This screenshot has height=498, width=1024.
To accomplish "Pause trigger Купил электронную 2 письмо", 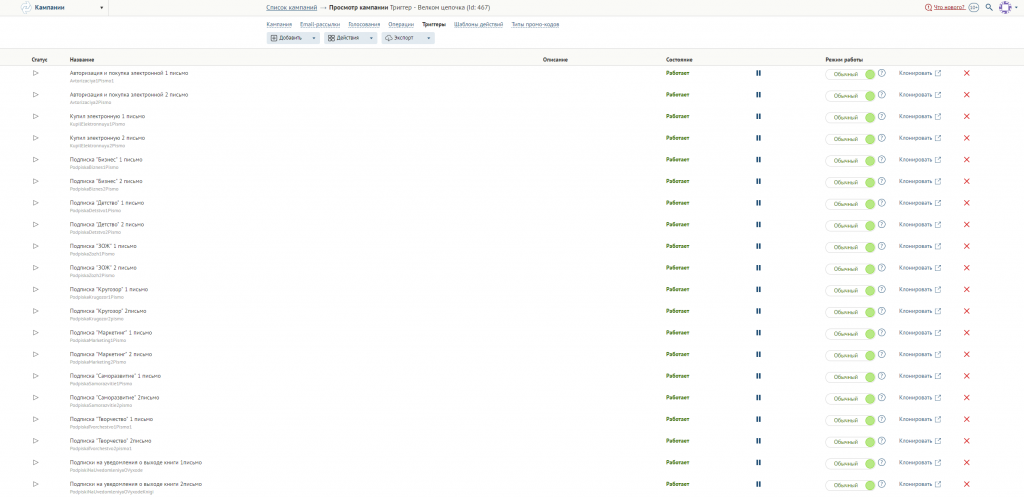I will (758, 138).
